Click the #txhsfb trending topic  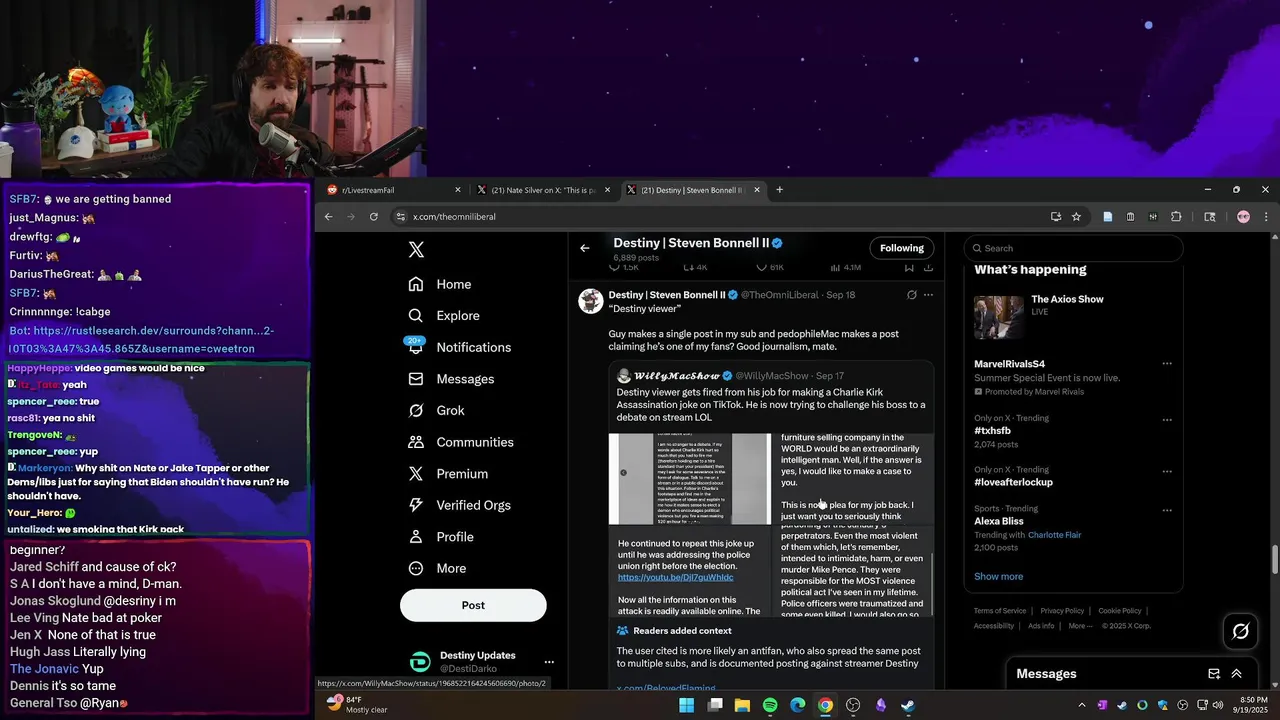992,431
